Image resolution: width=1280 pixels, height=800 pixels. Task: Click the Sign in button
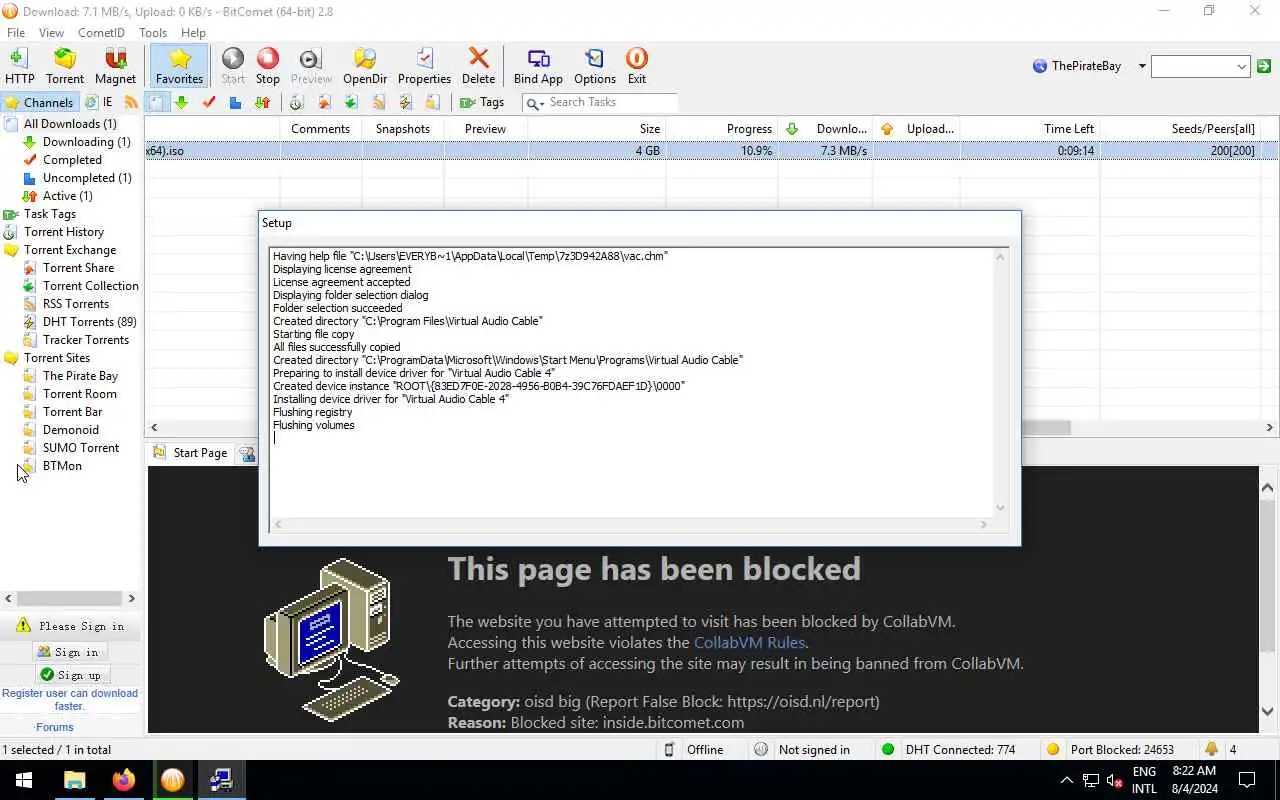click(69, 652)
